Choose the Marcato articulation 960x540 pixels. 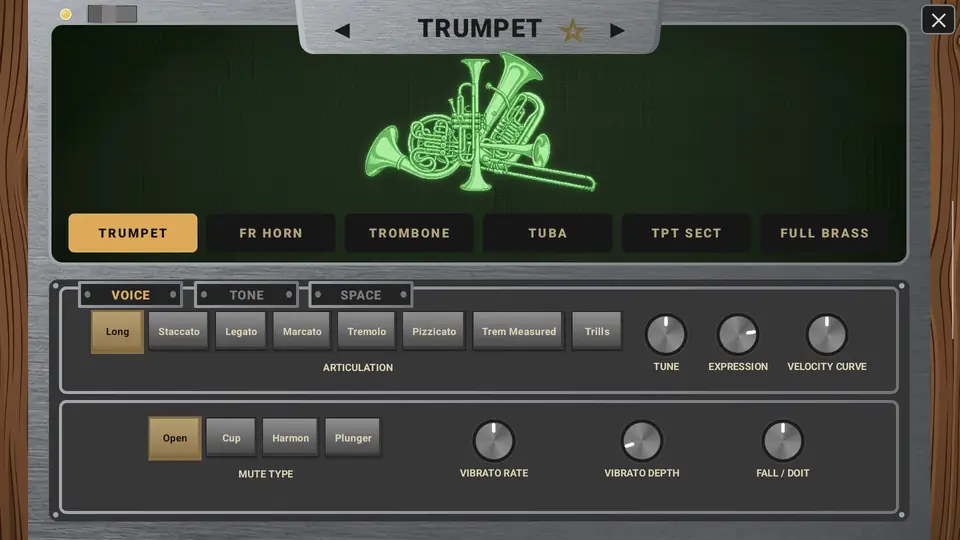point(302,331)
